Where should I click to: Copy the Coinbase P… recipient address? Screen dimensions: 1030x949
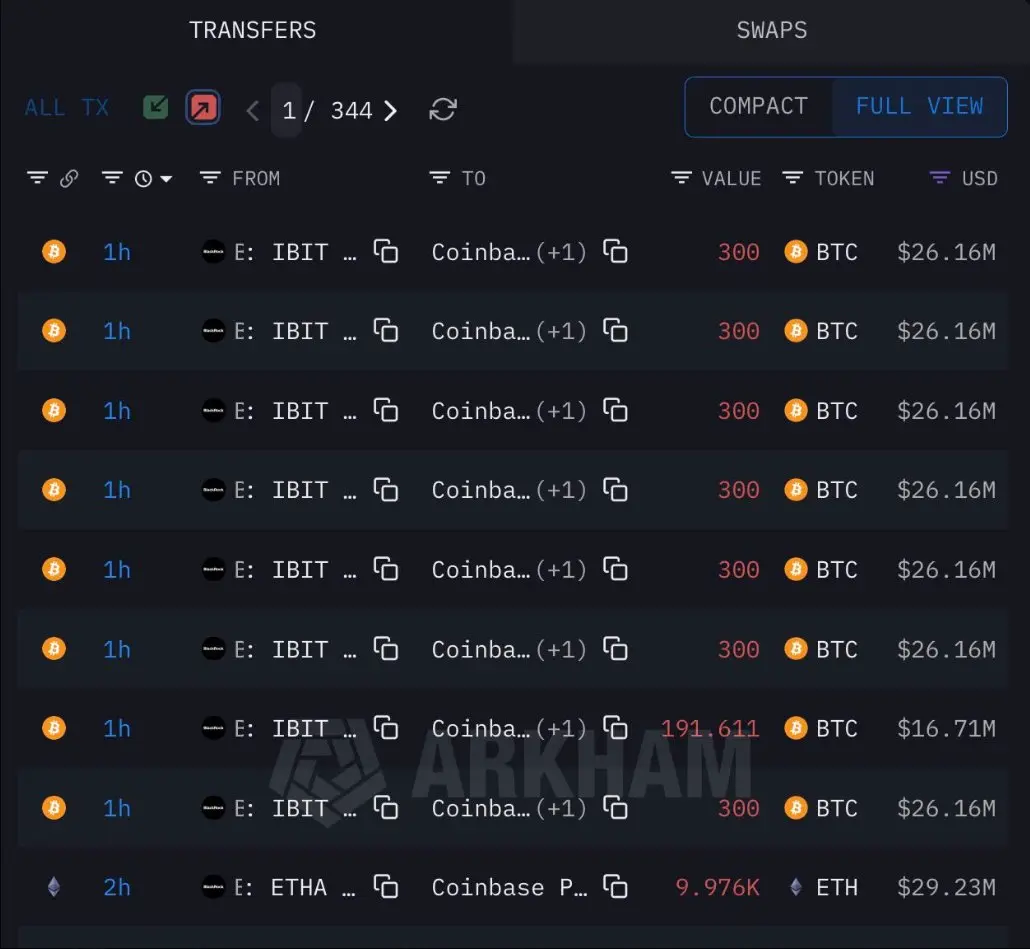coord(616,887)
